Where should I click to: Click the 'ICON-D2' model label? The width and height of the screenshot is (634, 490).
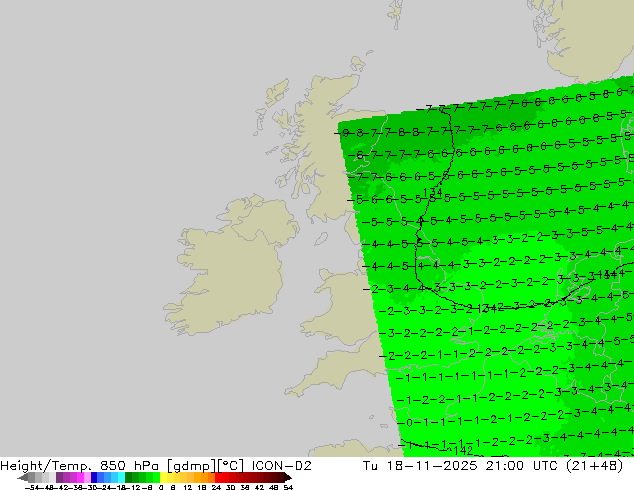(x=281, y=466)
